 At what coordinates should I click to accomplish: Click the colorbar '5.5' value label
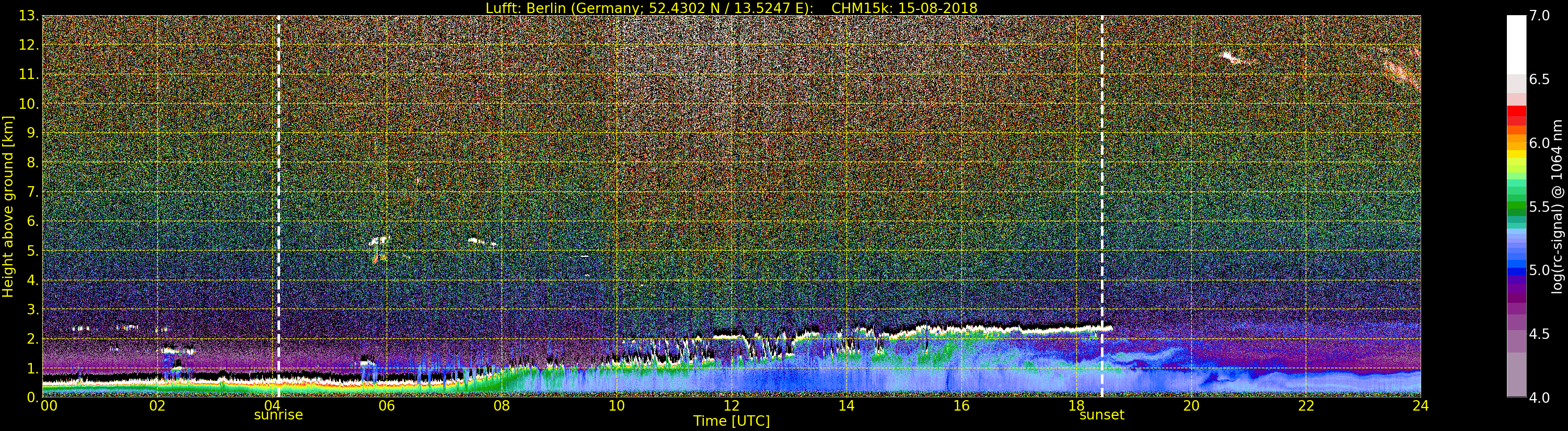[1539, 207]
